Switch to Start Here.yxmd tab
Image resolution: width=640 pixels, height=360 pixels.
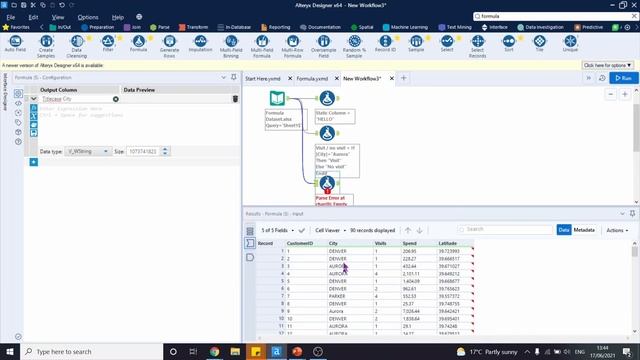(263, 78)
